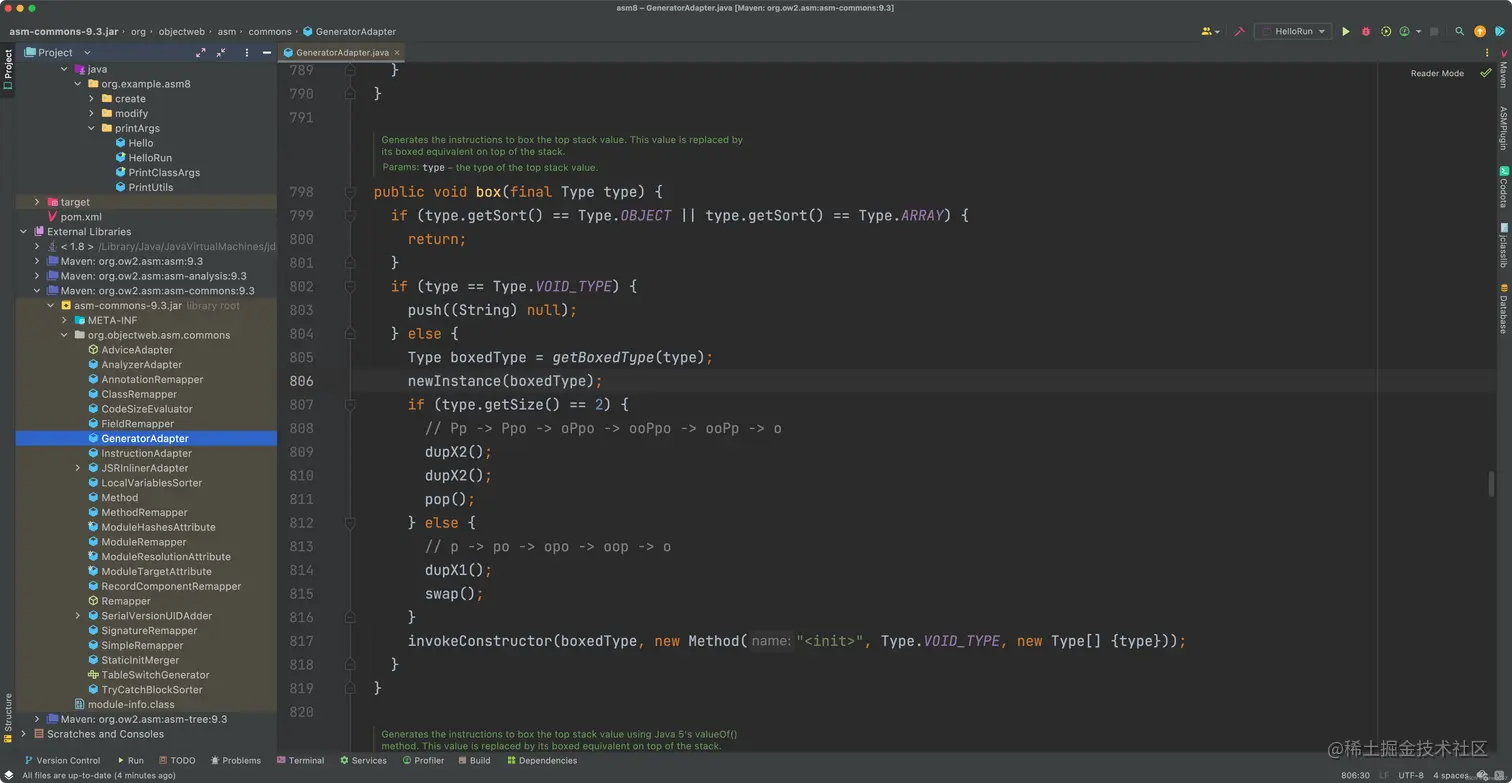Expand JSRInlinerAdapter class node

coord(78,468)
